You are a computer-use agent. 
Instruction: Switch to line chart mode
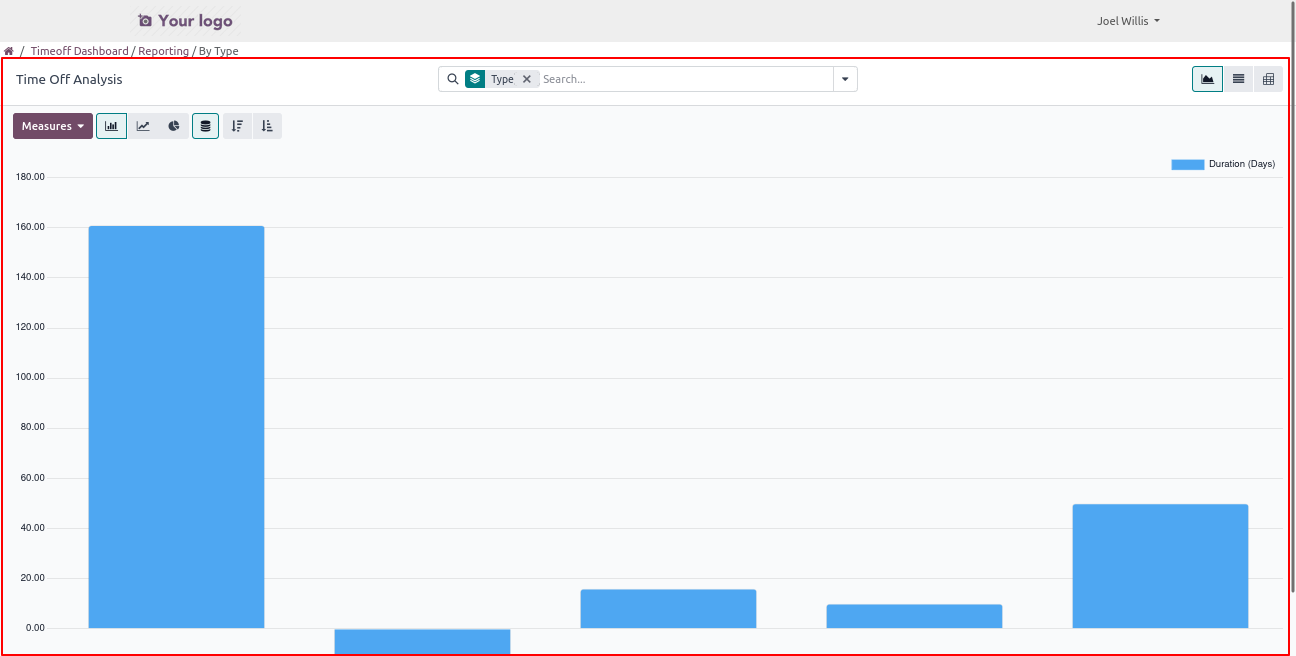click(143, 126)
